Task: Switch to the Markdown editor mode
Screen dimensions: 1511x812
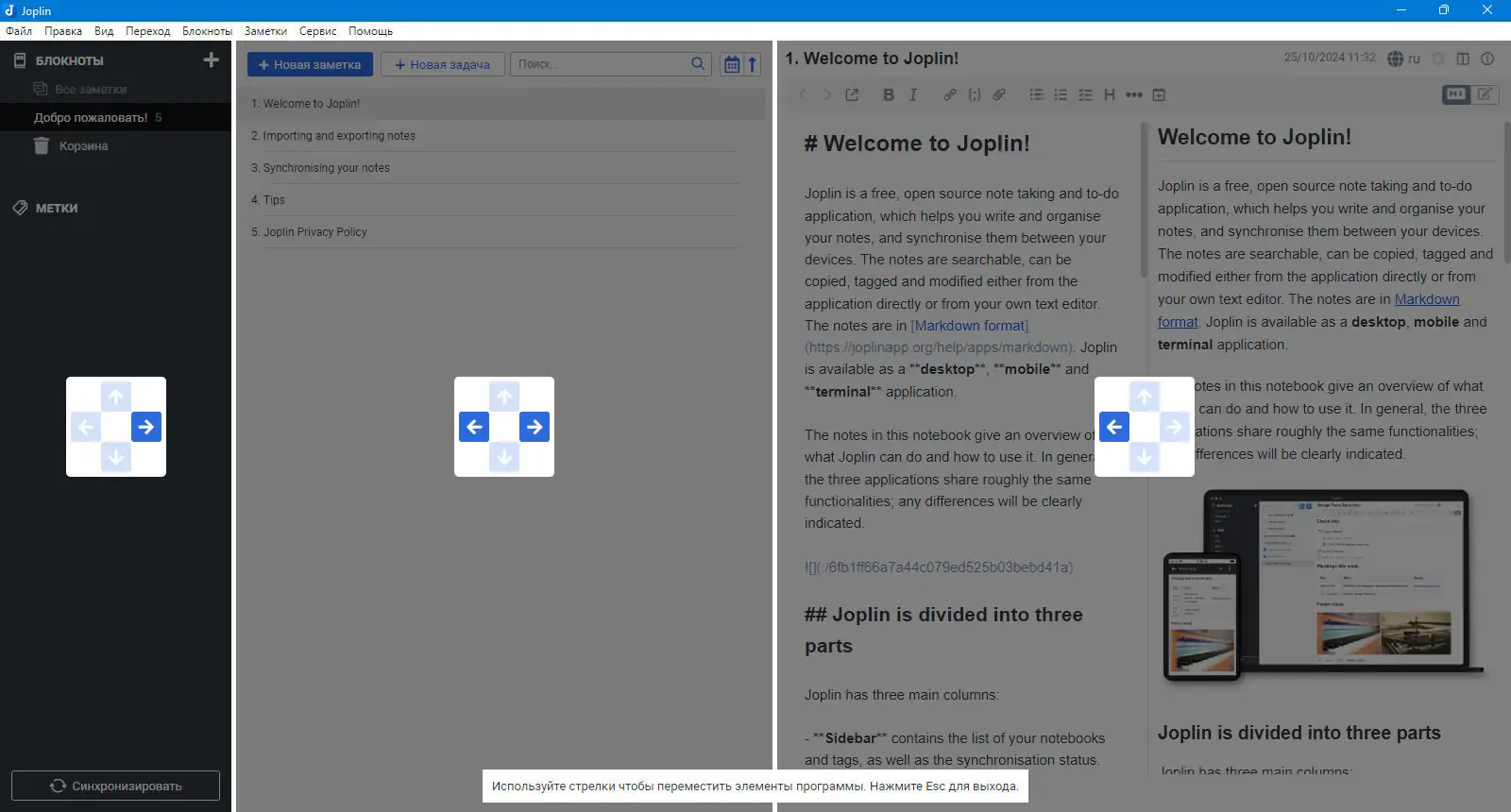Action: tap(1456, 94)
